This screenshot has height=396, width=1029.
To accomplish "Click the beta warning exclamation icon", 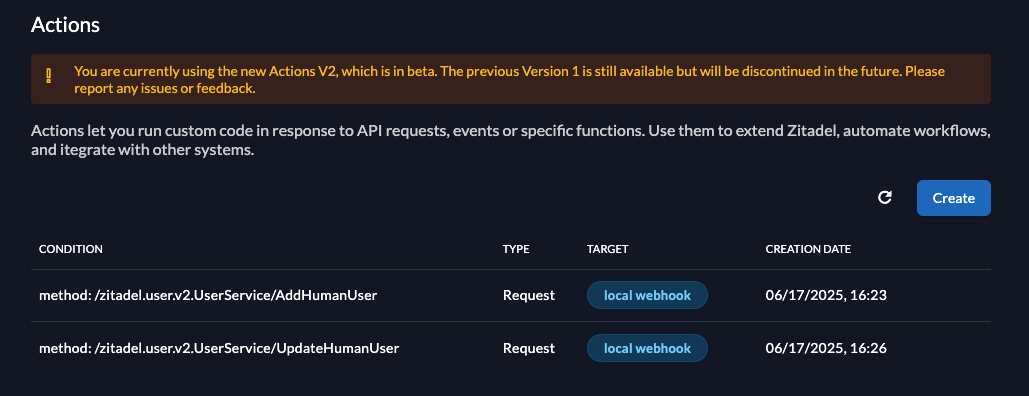I will coord(49,76).
